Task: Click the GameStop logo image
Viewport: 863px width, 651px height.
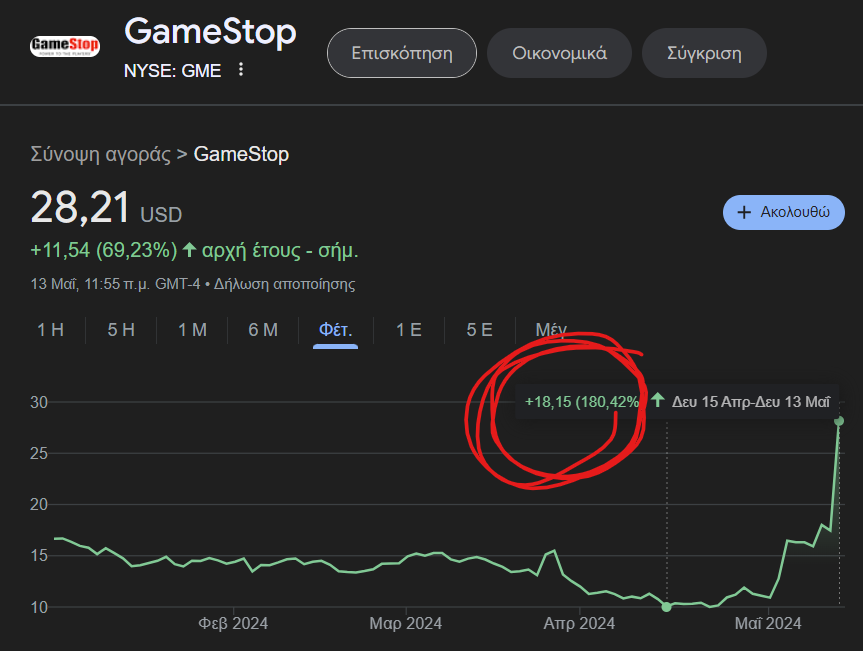Action: pyautogui.click(x=65, y=46)
